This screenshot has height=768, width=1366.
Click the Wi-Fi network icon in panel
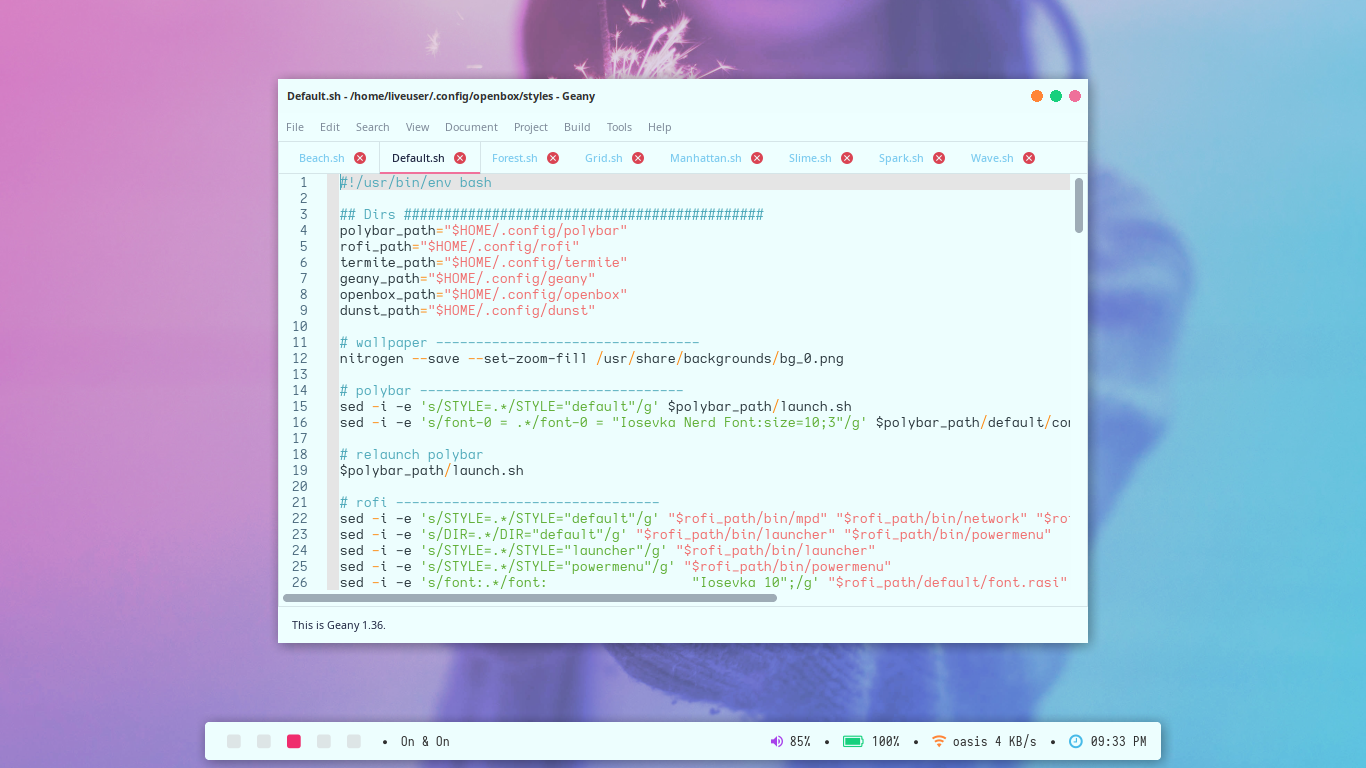coord(938,741)
